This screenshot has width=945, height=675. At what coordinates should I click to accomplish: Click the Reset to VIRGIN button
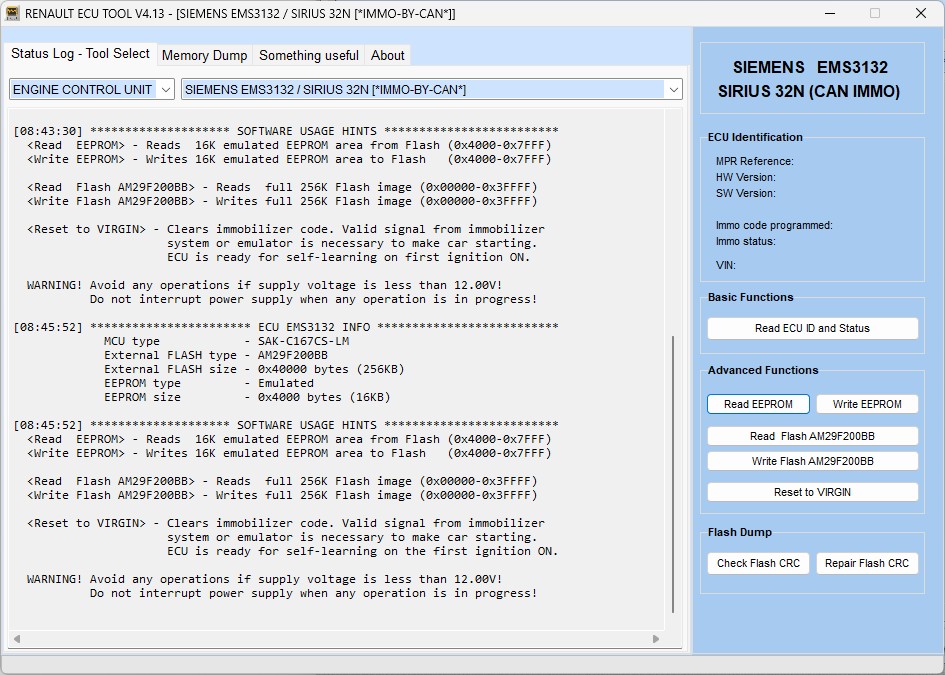tap(812, 492)
